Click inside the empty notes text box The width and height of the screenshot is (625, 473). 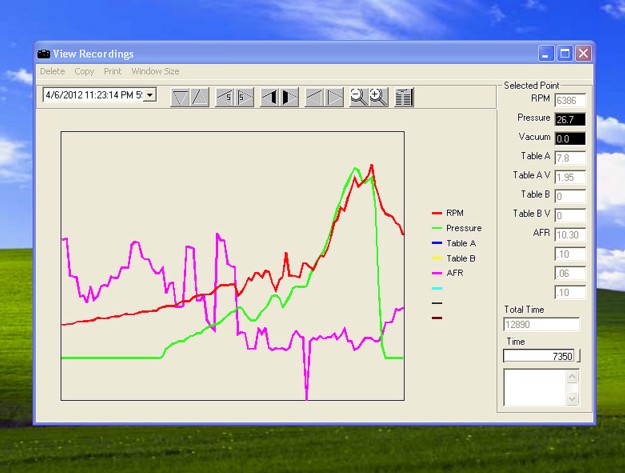click(x=534, y=387)
